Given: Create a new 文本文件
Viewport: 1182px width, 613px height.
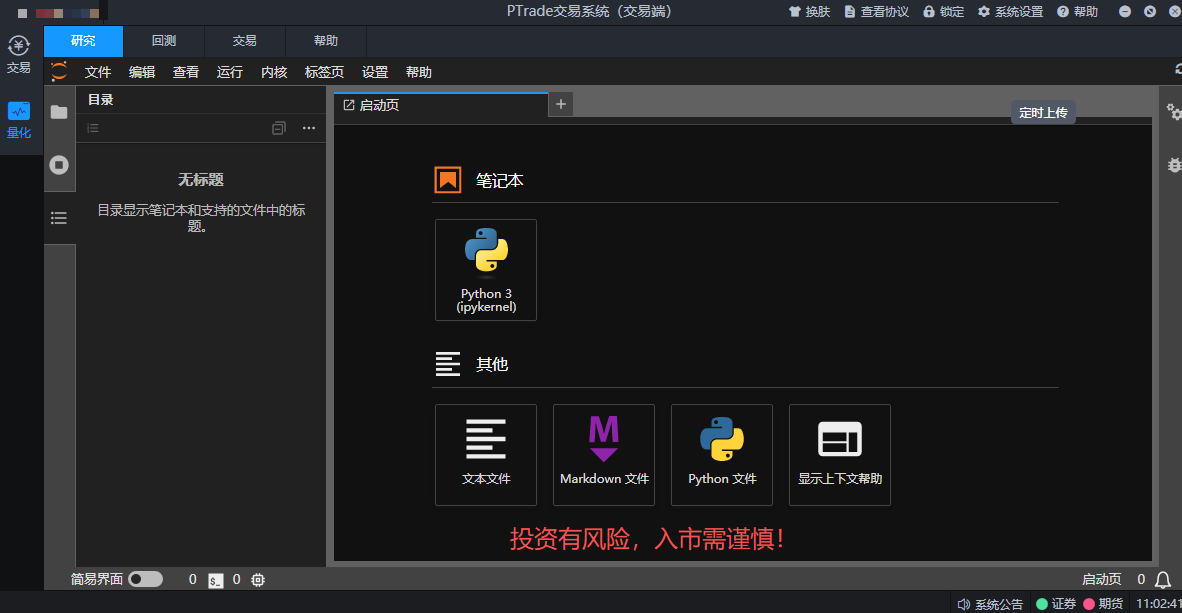Looking at the screenshot, I should click(486, 455).
